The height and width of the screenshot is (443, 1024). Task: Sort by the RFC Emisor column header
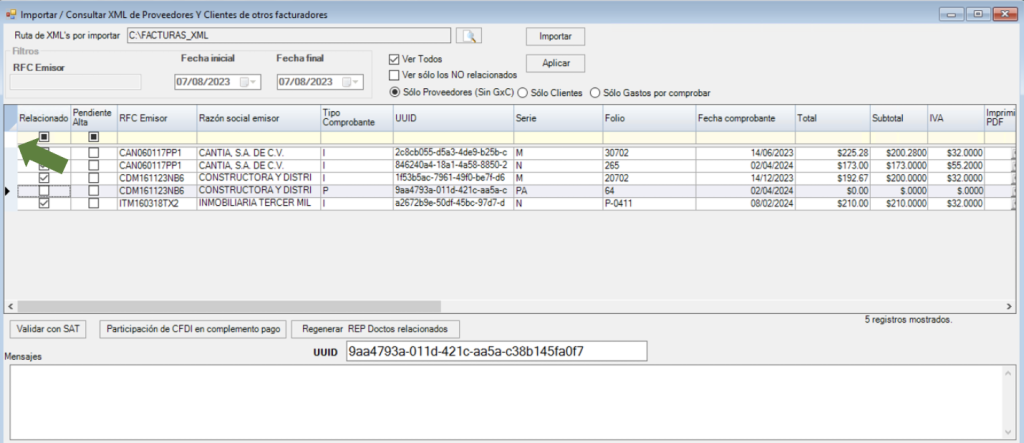(157, 118)
